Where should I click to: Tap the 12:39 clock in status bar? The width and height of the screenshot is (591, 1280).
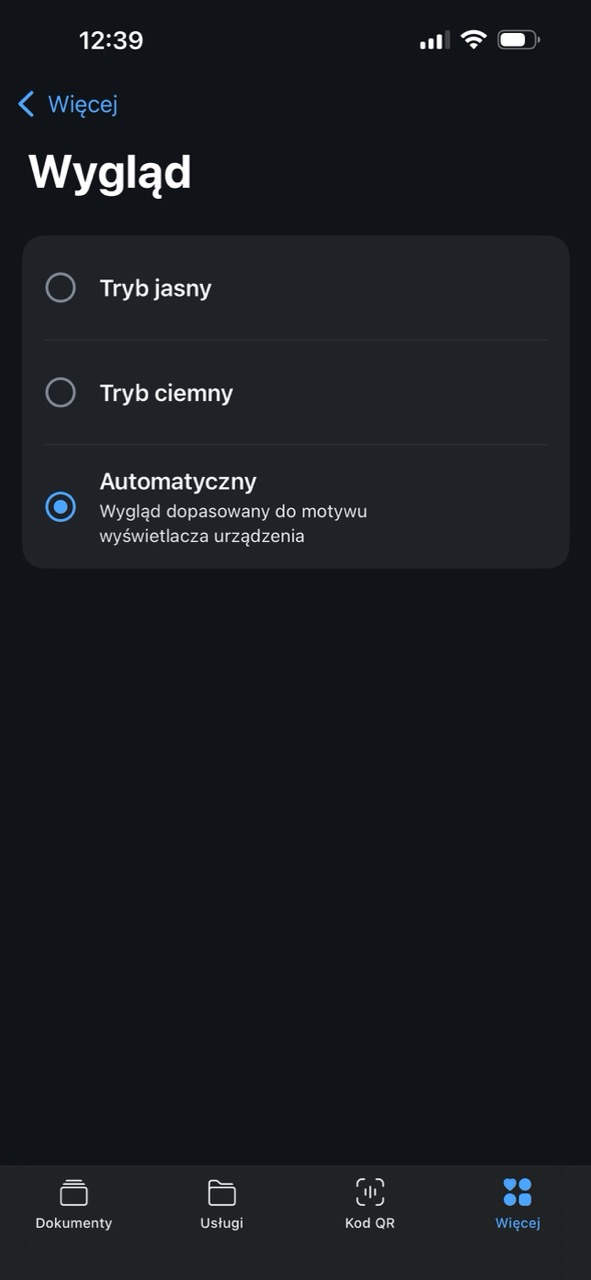tap(111, 41)
